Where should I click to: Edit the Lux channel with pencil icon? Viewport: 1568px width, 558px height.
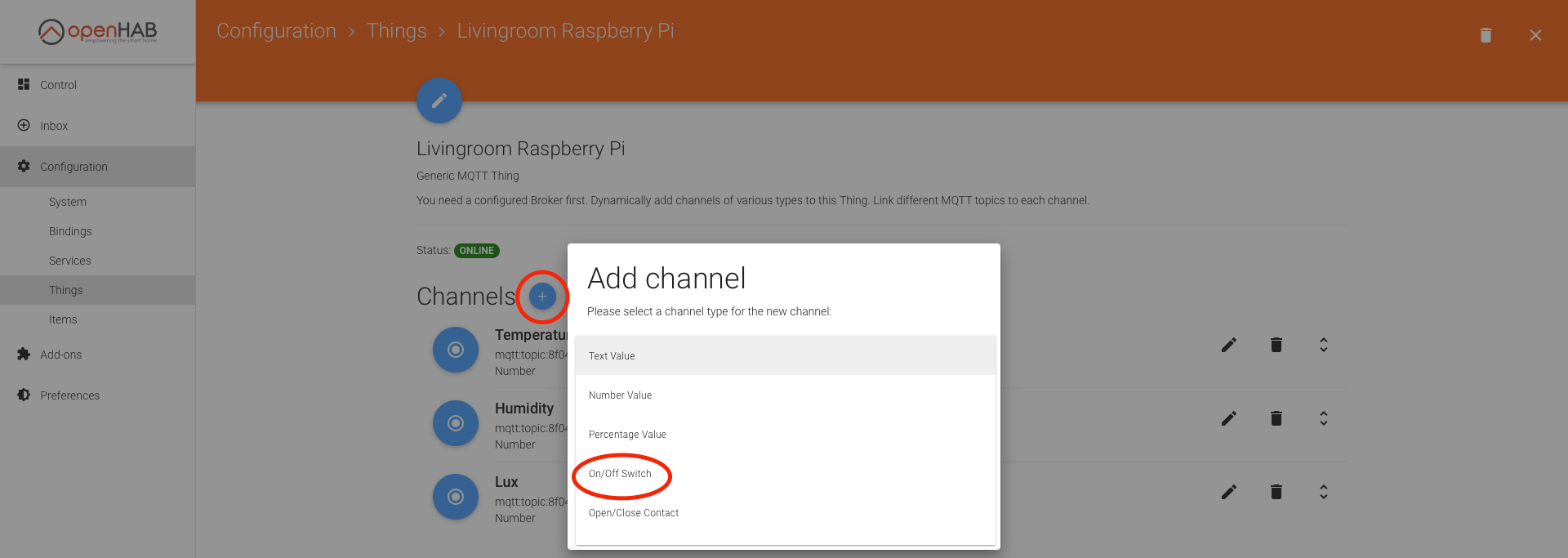coord(1228,492)
